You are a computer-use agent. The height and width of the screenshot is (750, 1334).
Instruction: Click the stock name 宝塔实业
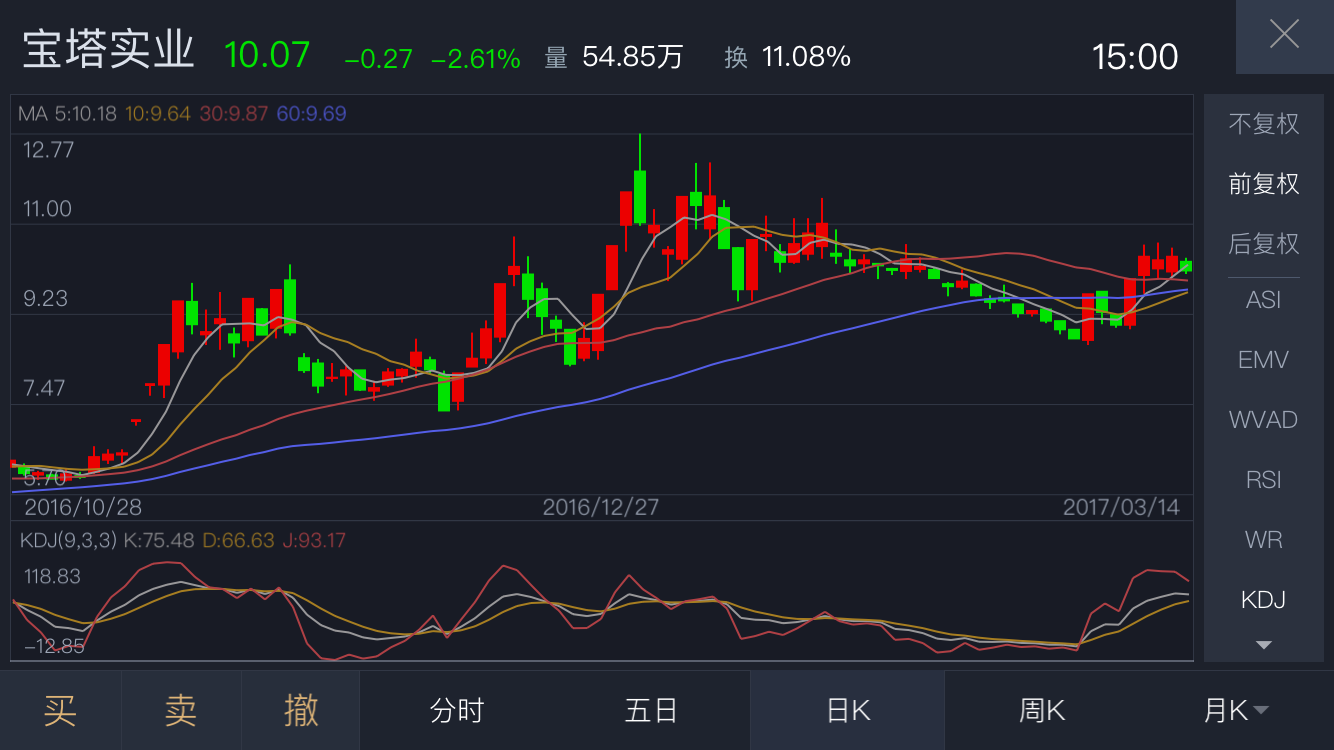[x=108, y=51]
